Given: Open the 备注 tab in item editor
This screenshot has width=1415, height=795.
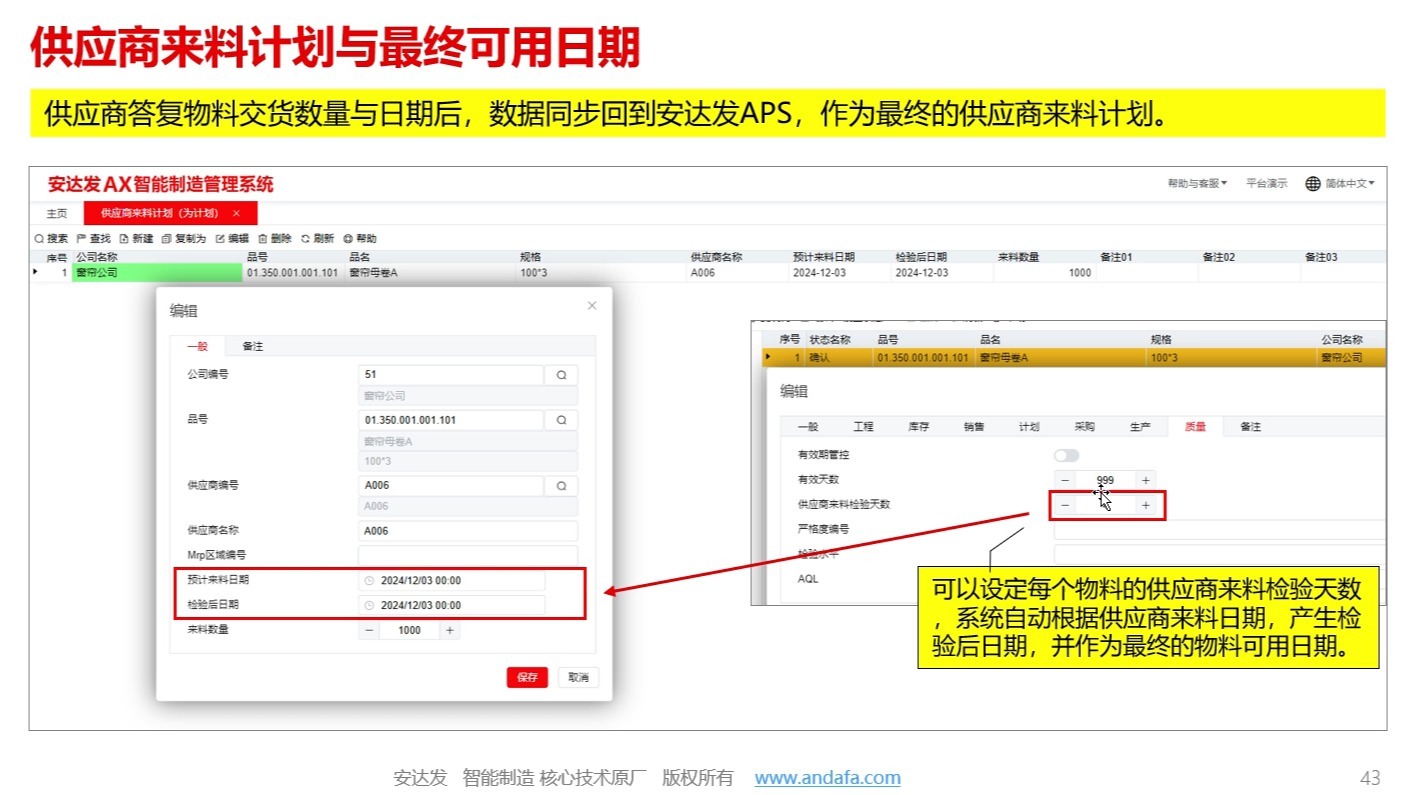Looking at the screenshot, I should (x=1250, y=427).
